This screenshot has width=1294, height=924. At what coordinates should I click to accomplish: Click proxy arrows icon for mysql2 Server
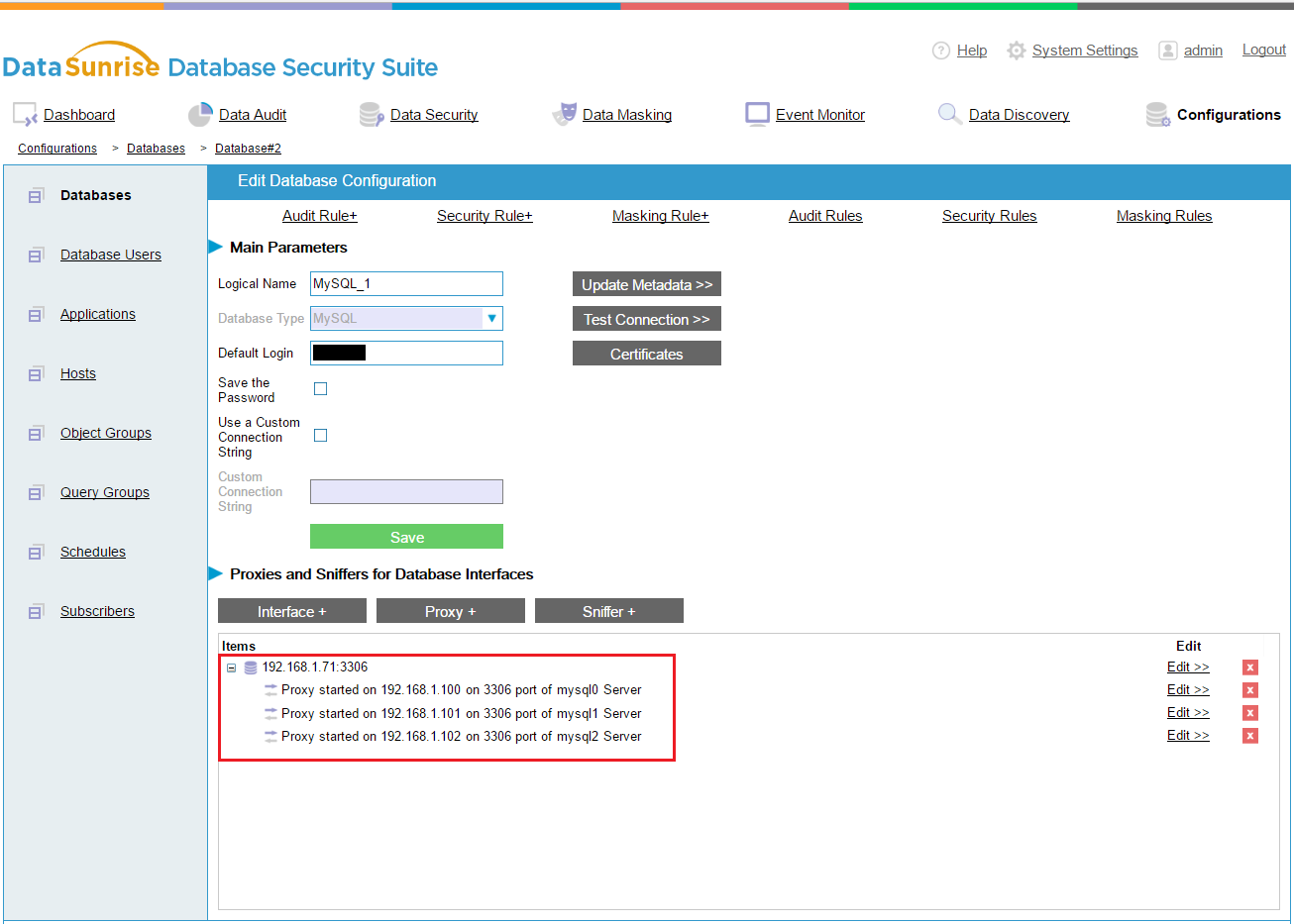click(270, 736)
